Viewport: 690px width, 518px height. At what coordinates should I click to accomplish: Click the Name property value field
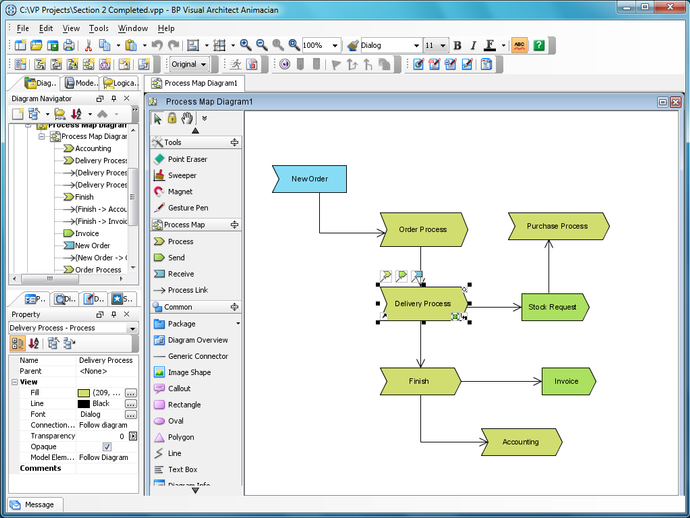tap(107, 360)
